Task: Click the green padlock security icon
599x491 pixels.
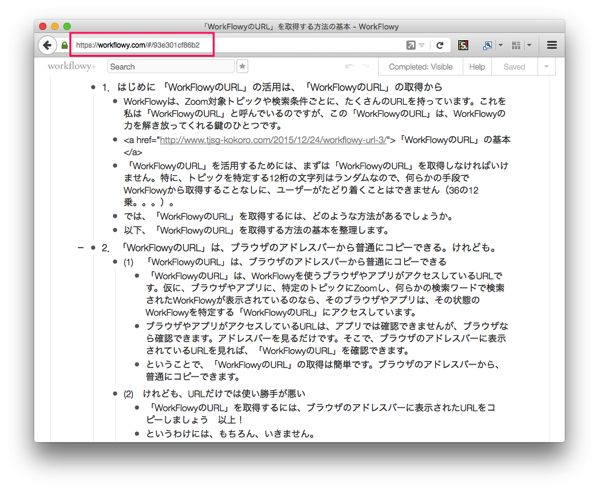Action: click(x=65, y=45)
